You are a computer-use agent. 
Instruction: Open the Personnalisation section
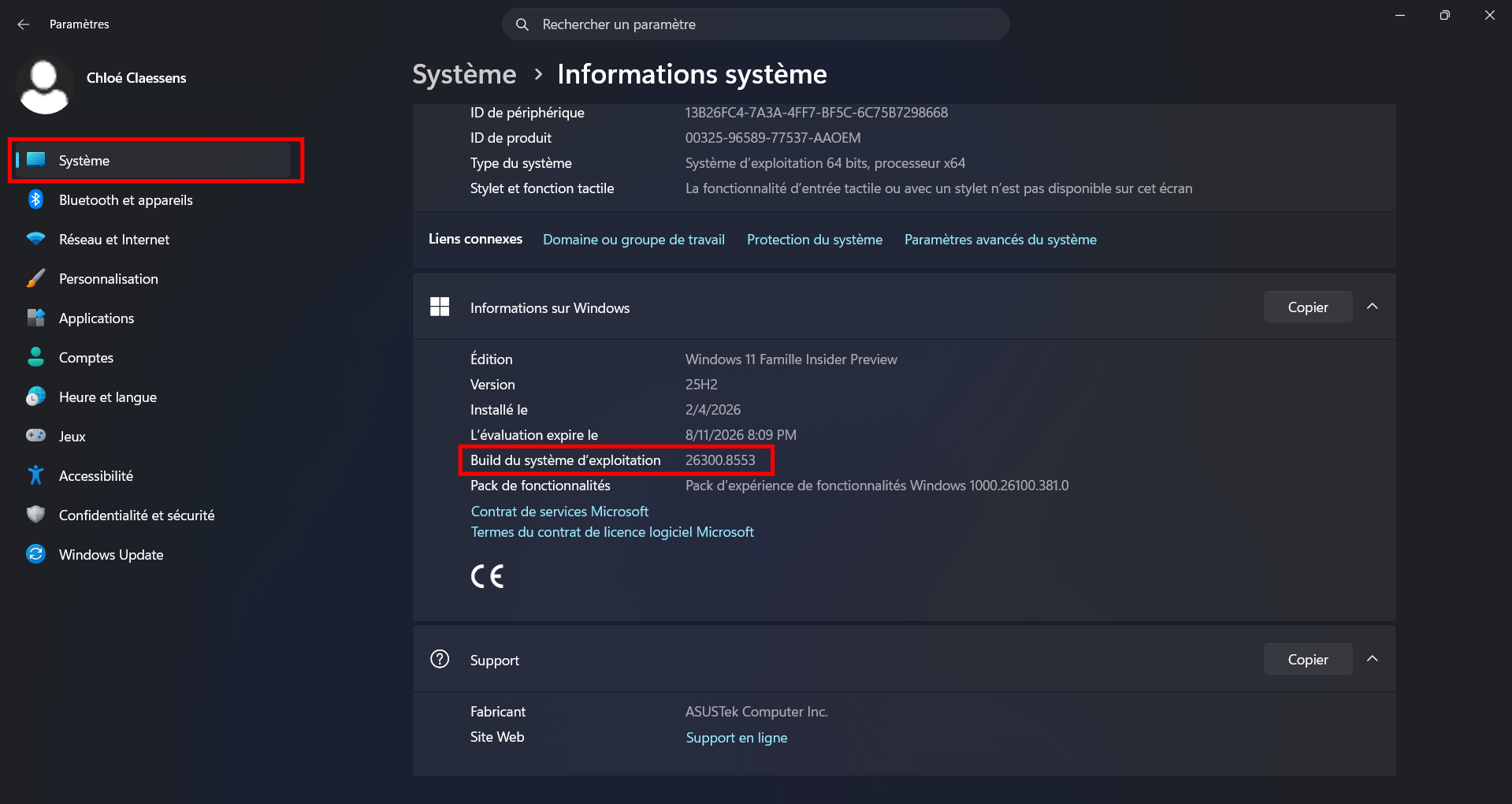[153, 278]
